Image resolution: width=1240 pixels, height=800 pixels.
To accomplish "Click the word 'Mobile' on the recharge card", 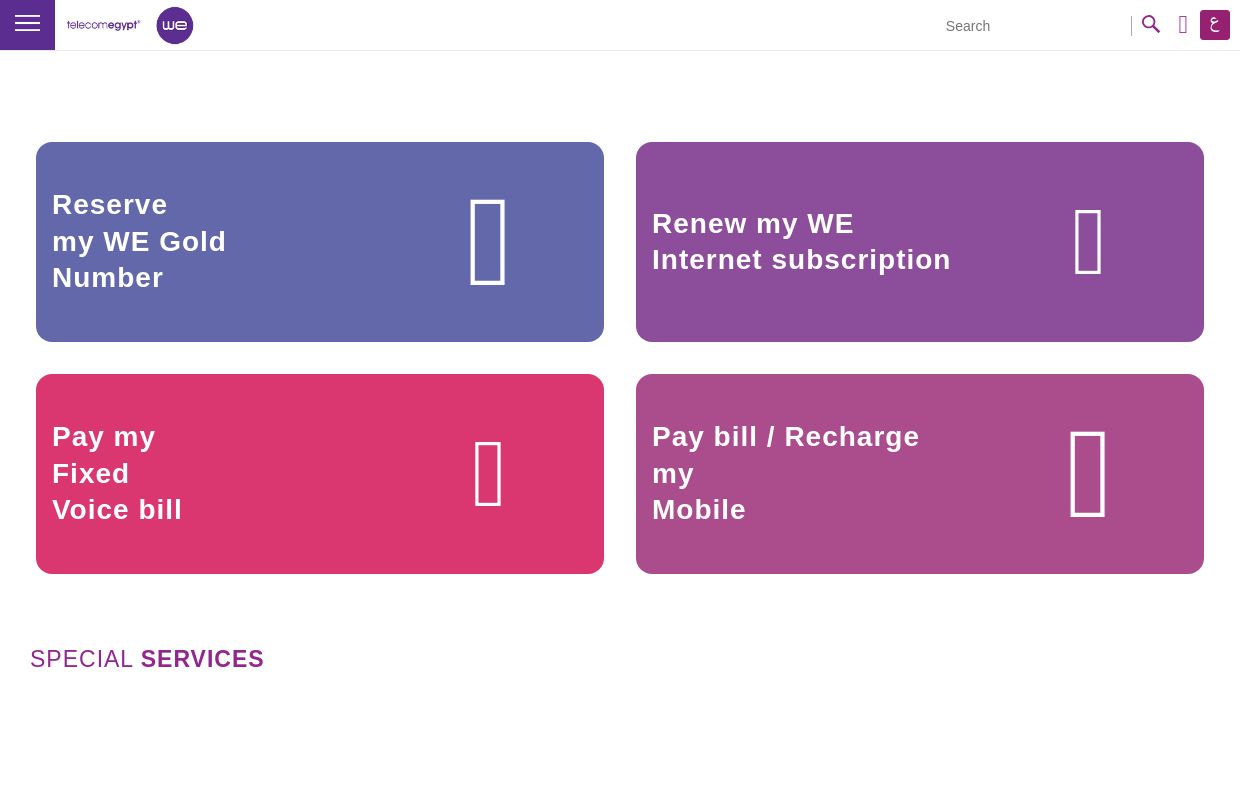I will pos(699,510).
